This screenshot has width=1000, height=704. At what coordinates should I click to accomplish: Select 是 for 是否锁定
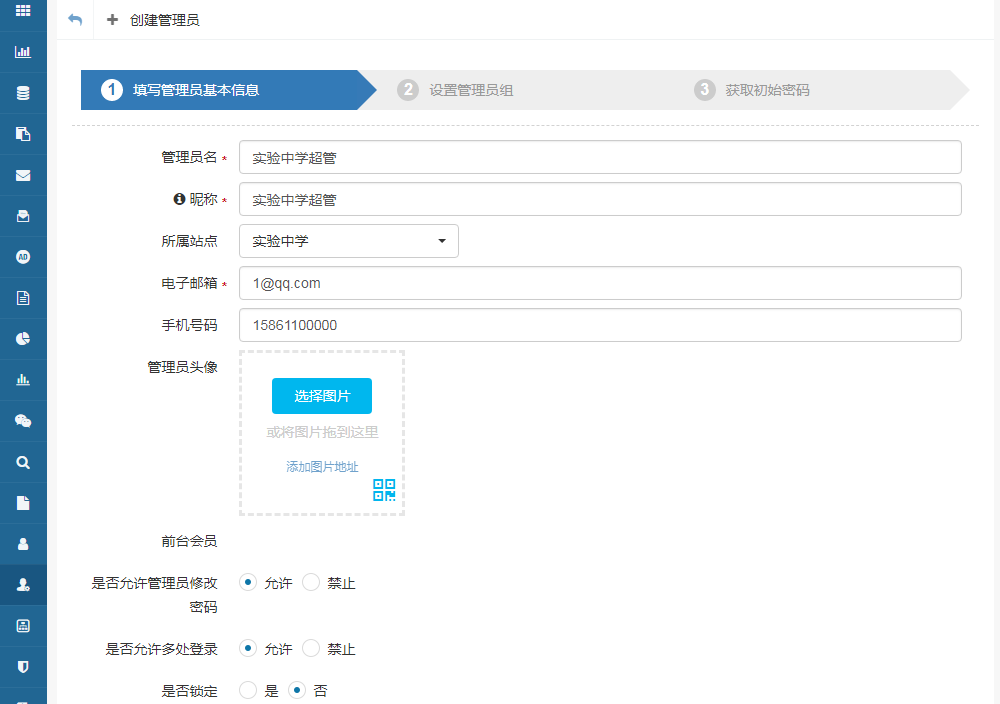[248, 690]
